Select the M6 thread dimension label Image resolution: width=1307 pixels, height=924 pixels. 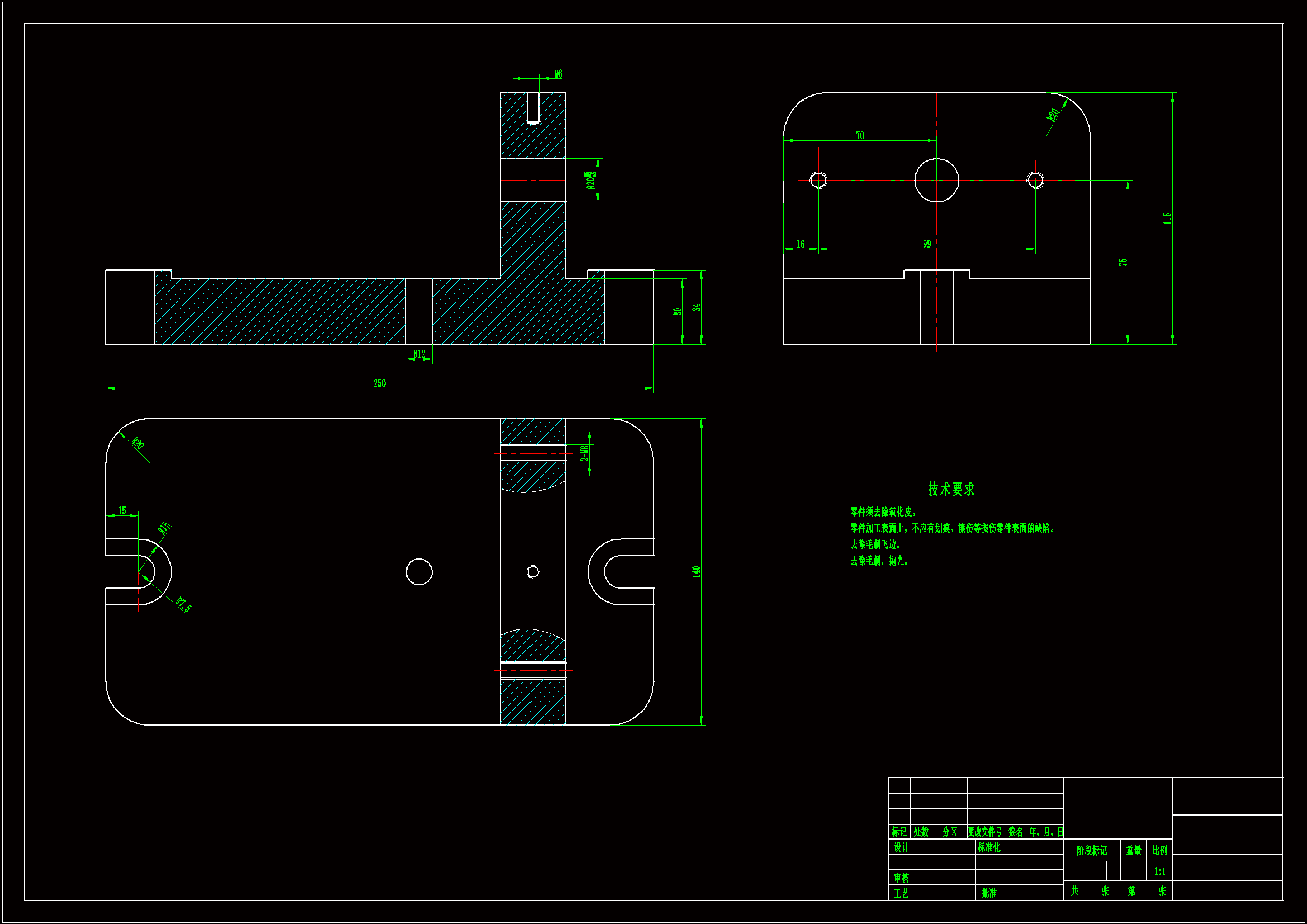558,74
